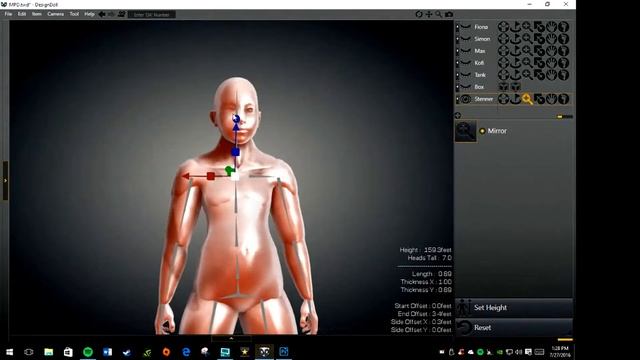Image resolution: width=640 pixels, height=360 pixels.
Task: Select the hand pose tag for Simon
Action: click(x=551, y=39)
